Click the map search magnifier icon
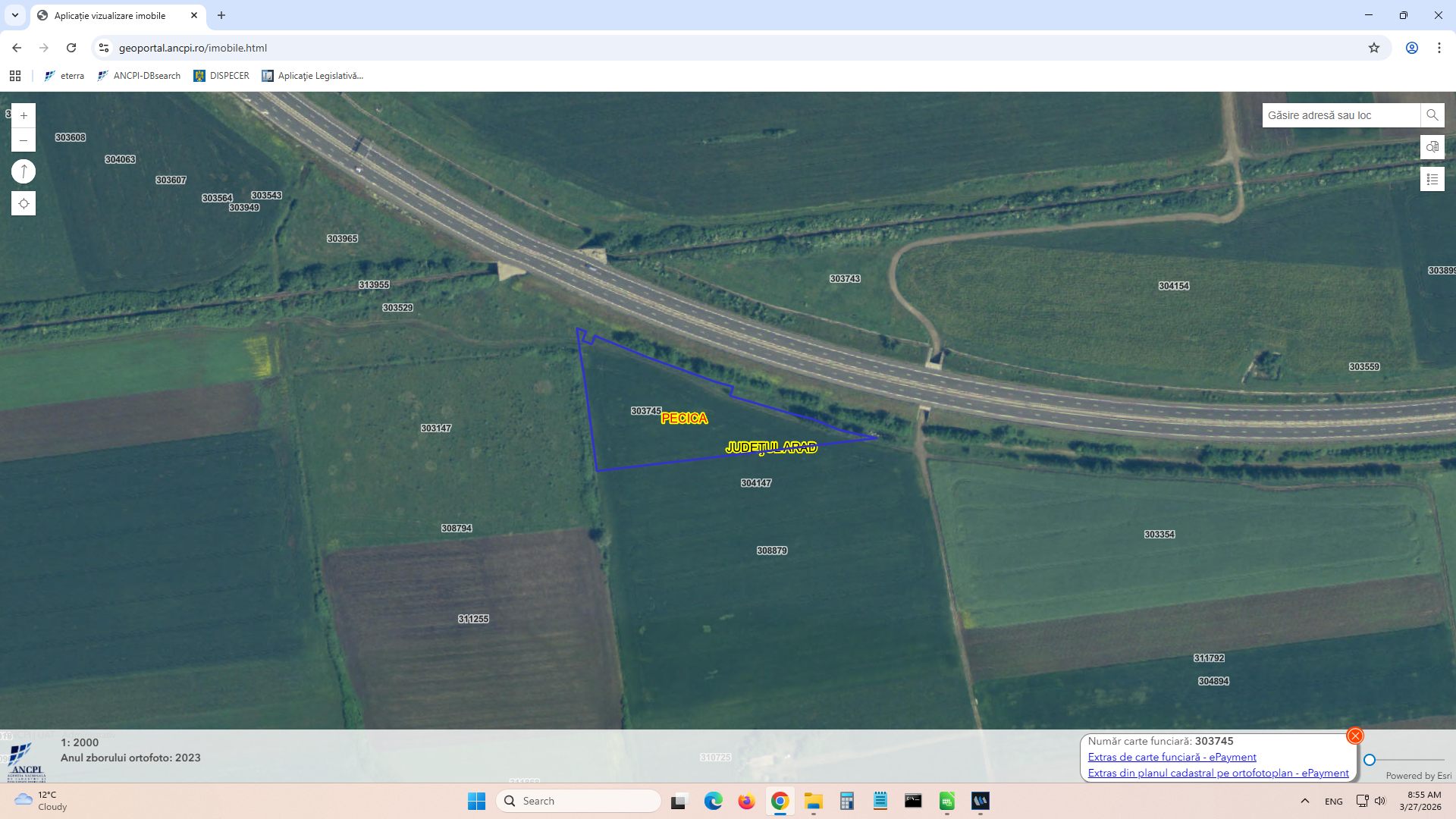Screen dimensions: 1456x819 tap(1432, 115)
